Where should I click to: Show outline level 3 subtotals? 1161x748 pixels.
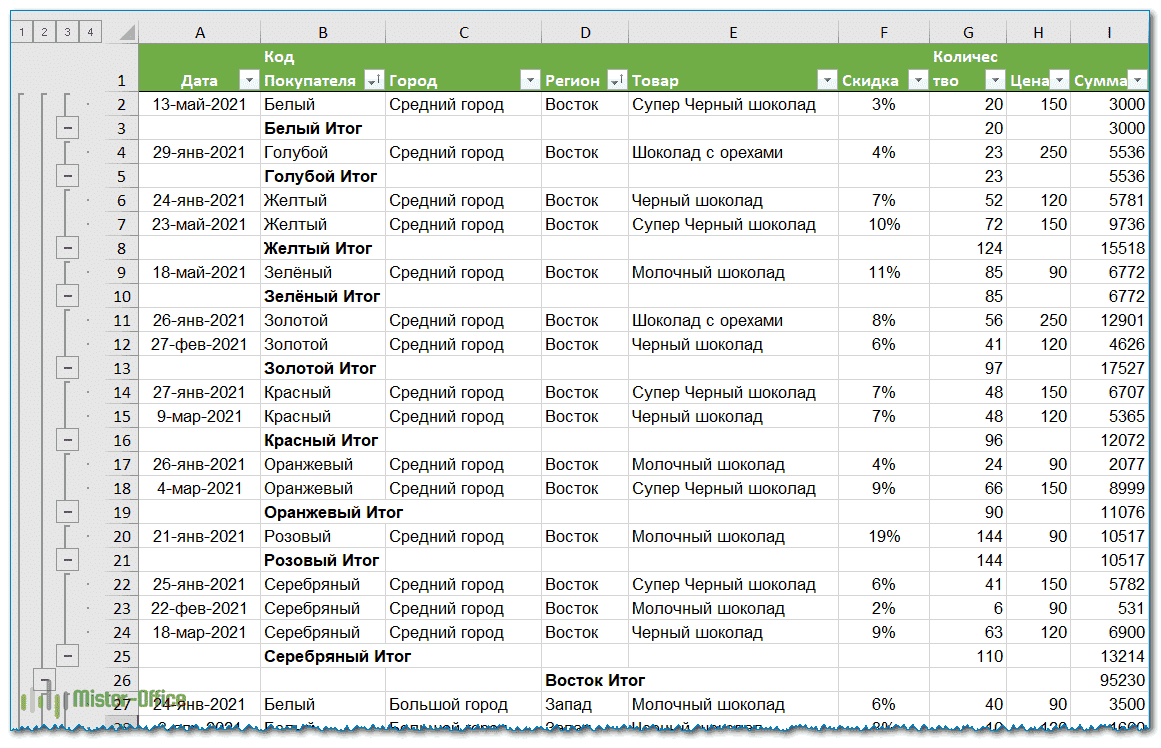pyautogui.click(x=67, y=32)
